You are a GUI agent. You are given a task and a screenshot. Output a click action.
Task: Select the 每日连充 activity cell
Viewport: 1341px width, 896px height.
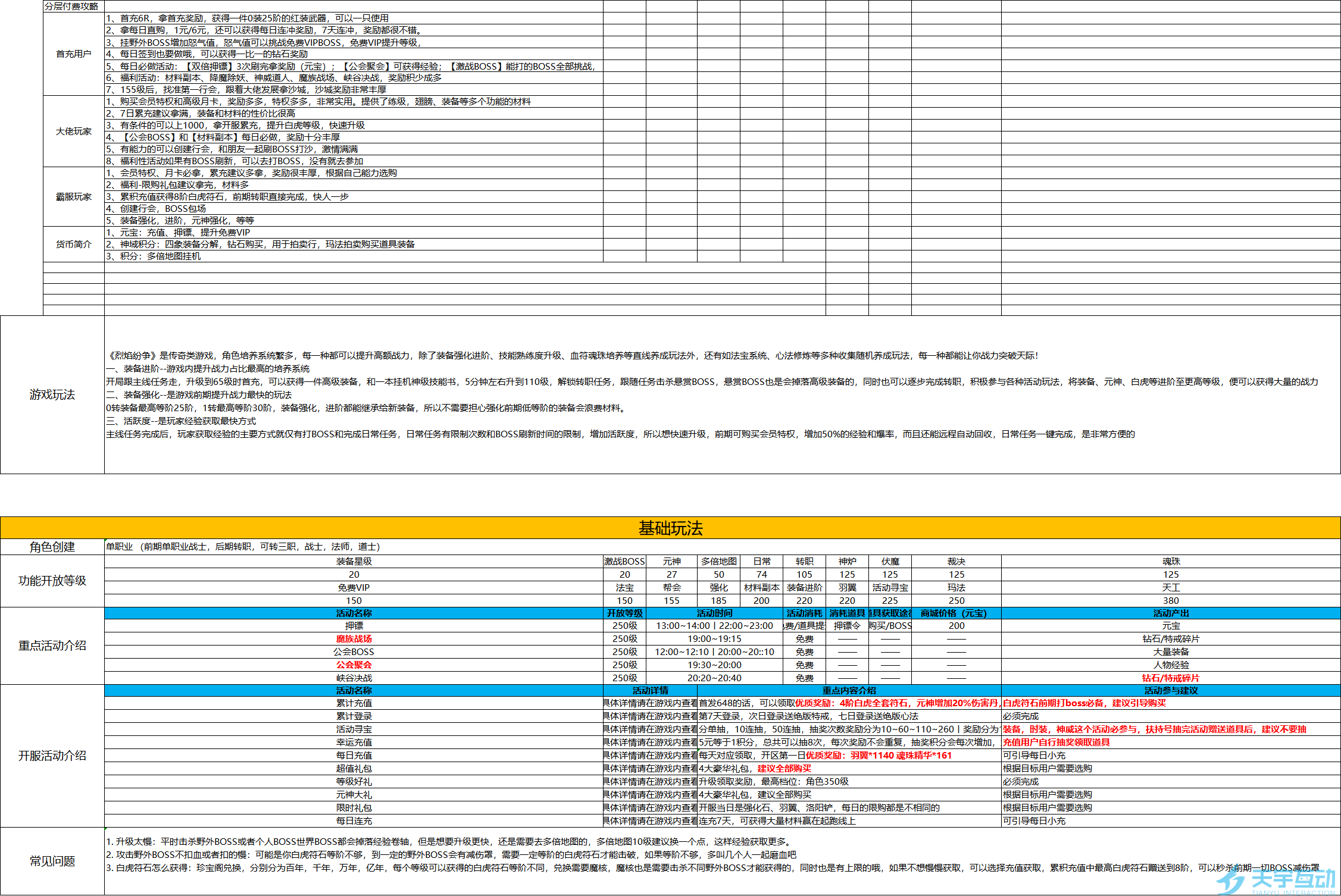tap(354, 821)
